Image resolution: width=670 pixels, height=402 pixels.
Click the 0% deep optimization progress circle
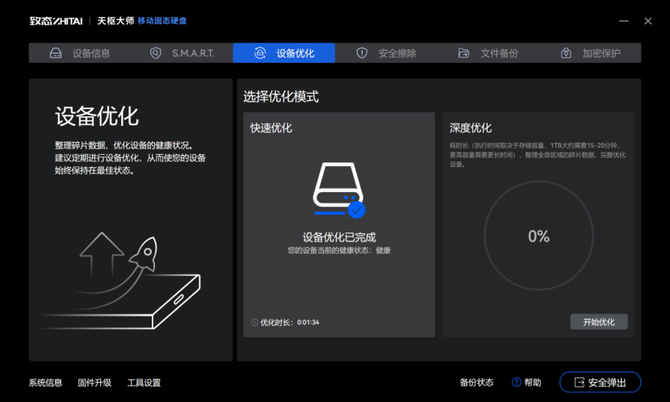pyautogui.click(x=538, y=237)
